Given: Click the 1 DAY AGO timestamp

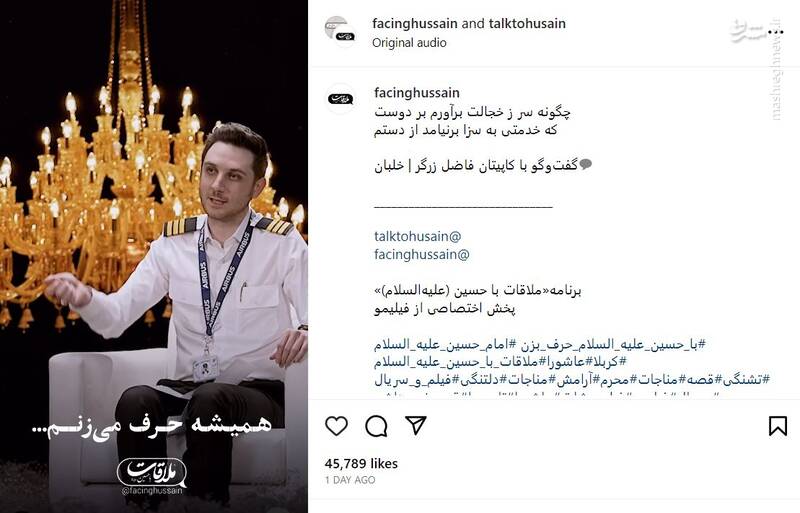Looking at the screenshot, I should click(x=350, y=480).
